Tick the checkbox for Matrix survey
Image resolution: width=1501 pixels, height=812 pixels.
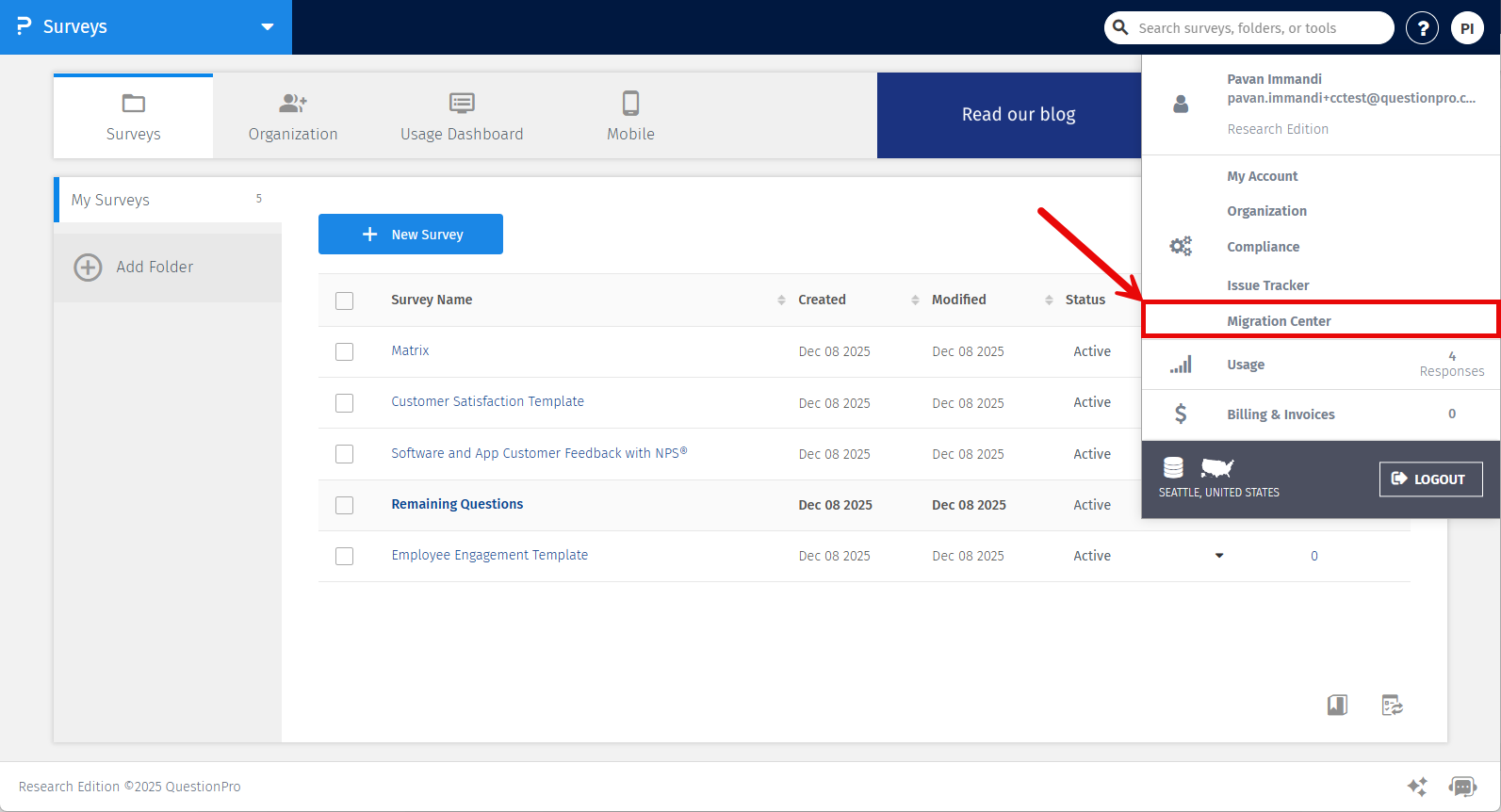pyautogui.click(x=345, y=351)
